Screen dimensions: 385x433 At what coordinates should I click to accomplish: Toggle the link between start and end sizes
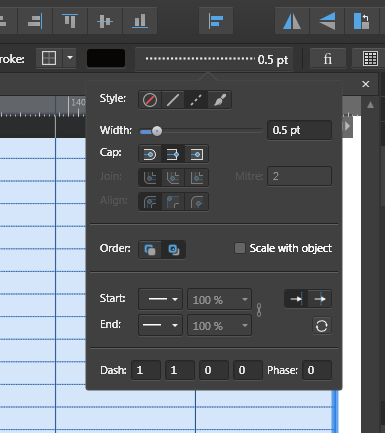pos(259,310)
